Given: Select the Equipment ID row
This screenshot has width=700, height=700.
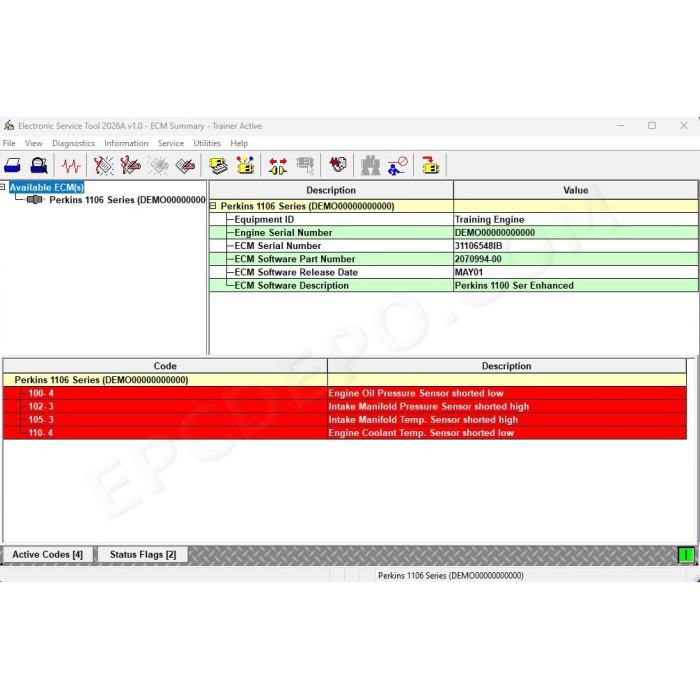Looking at the screenshot, I should point(454,219).
